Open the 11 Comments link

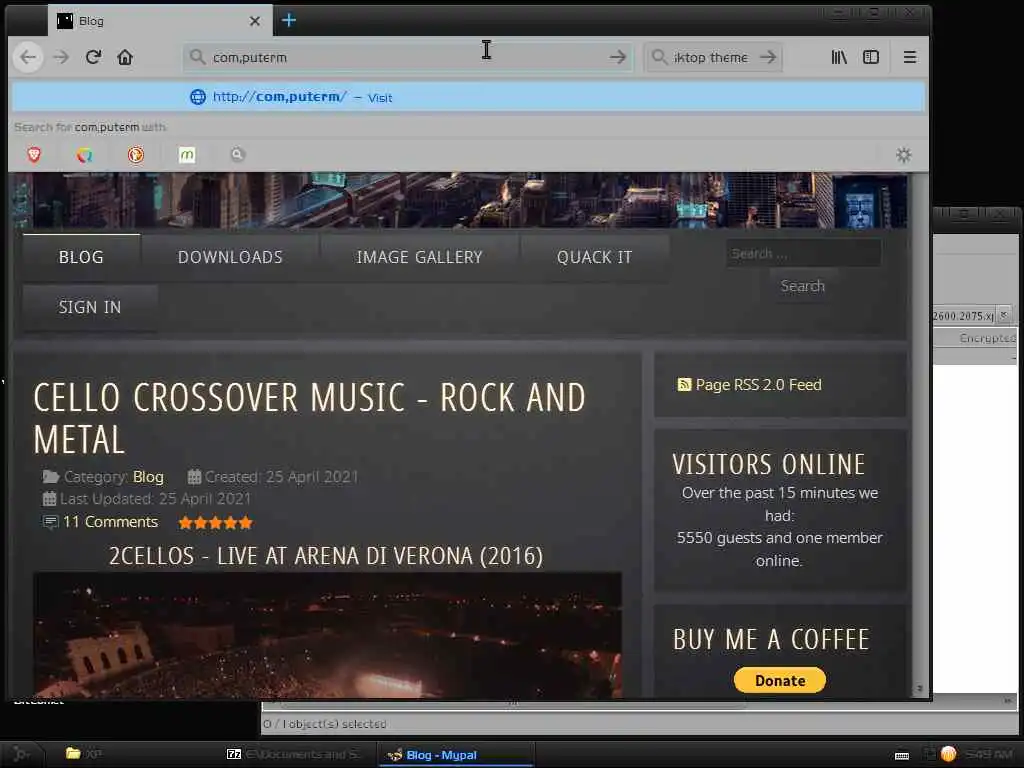110,522
